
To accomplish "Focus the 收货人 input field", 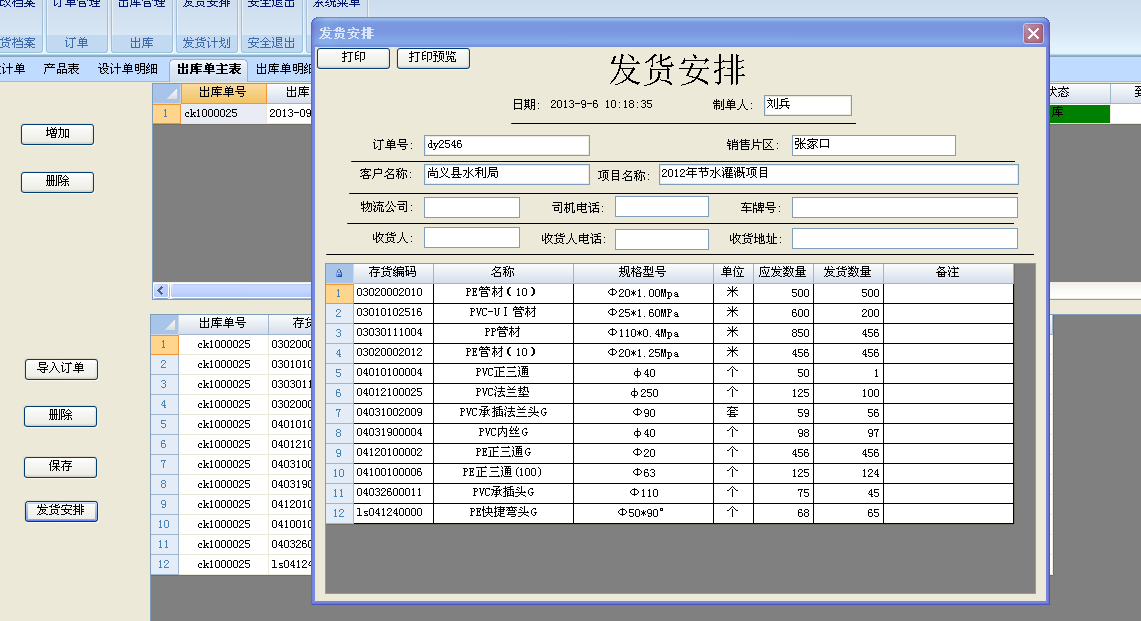I will click(472, 238).
